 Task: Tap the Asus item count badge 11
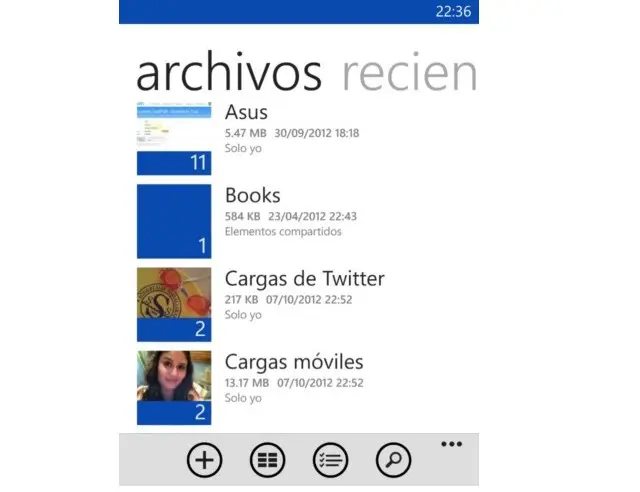197,163
